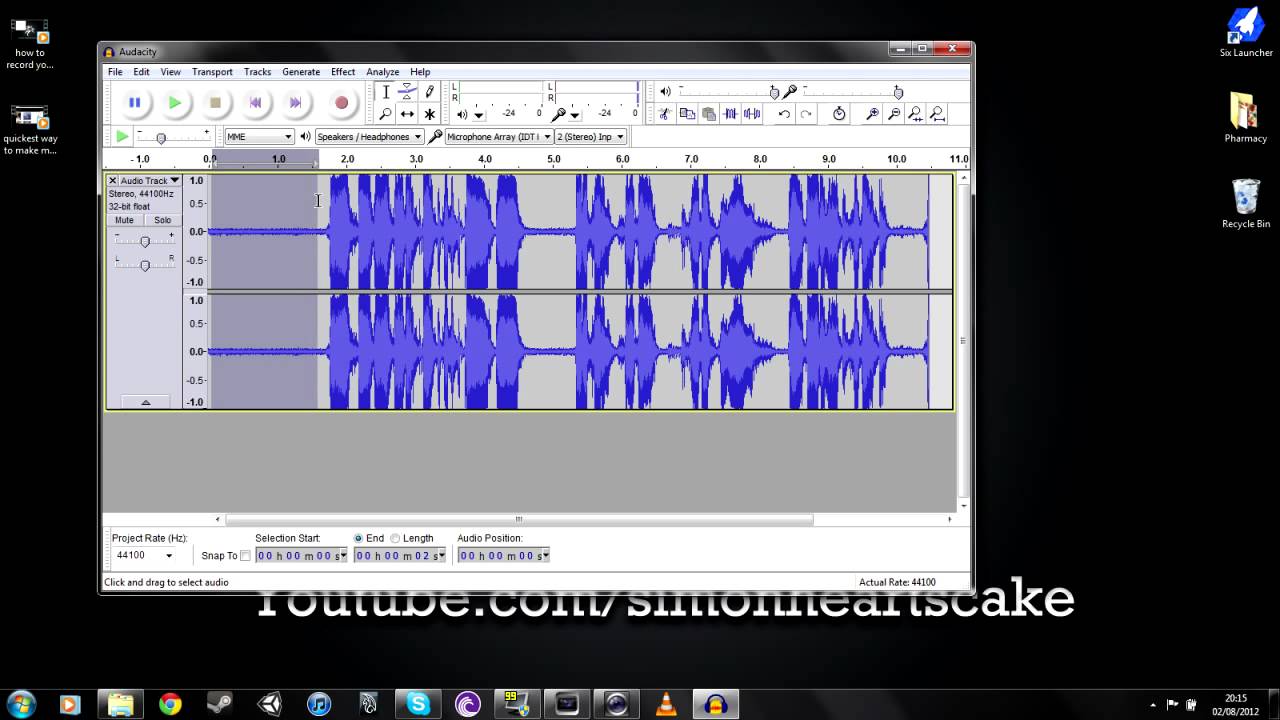Choose the Time Shift tool

tap(407, 114)
